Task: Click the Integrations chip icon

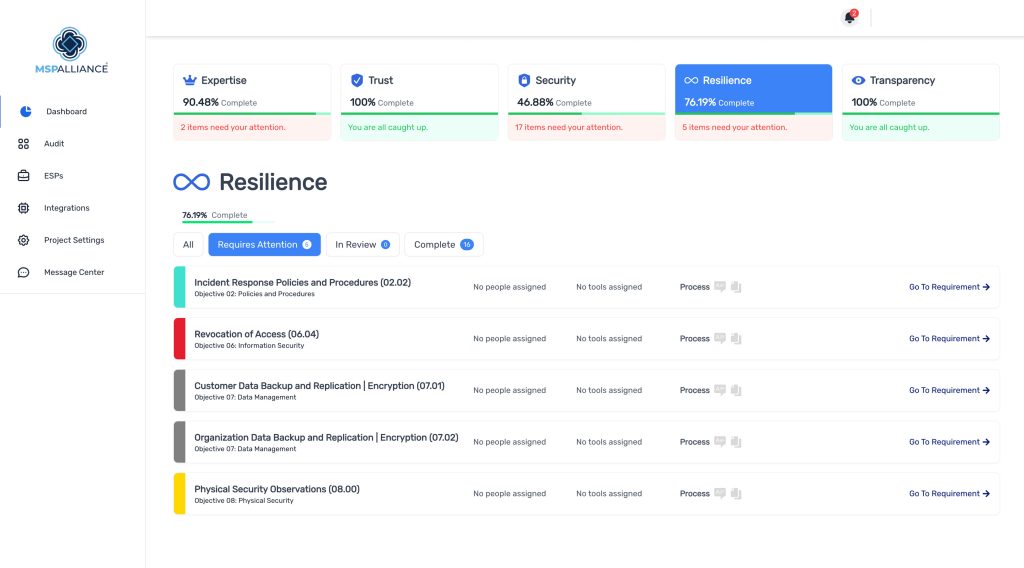Action: (24, 208)
